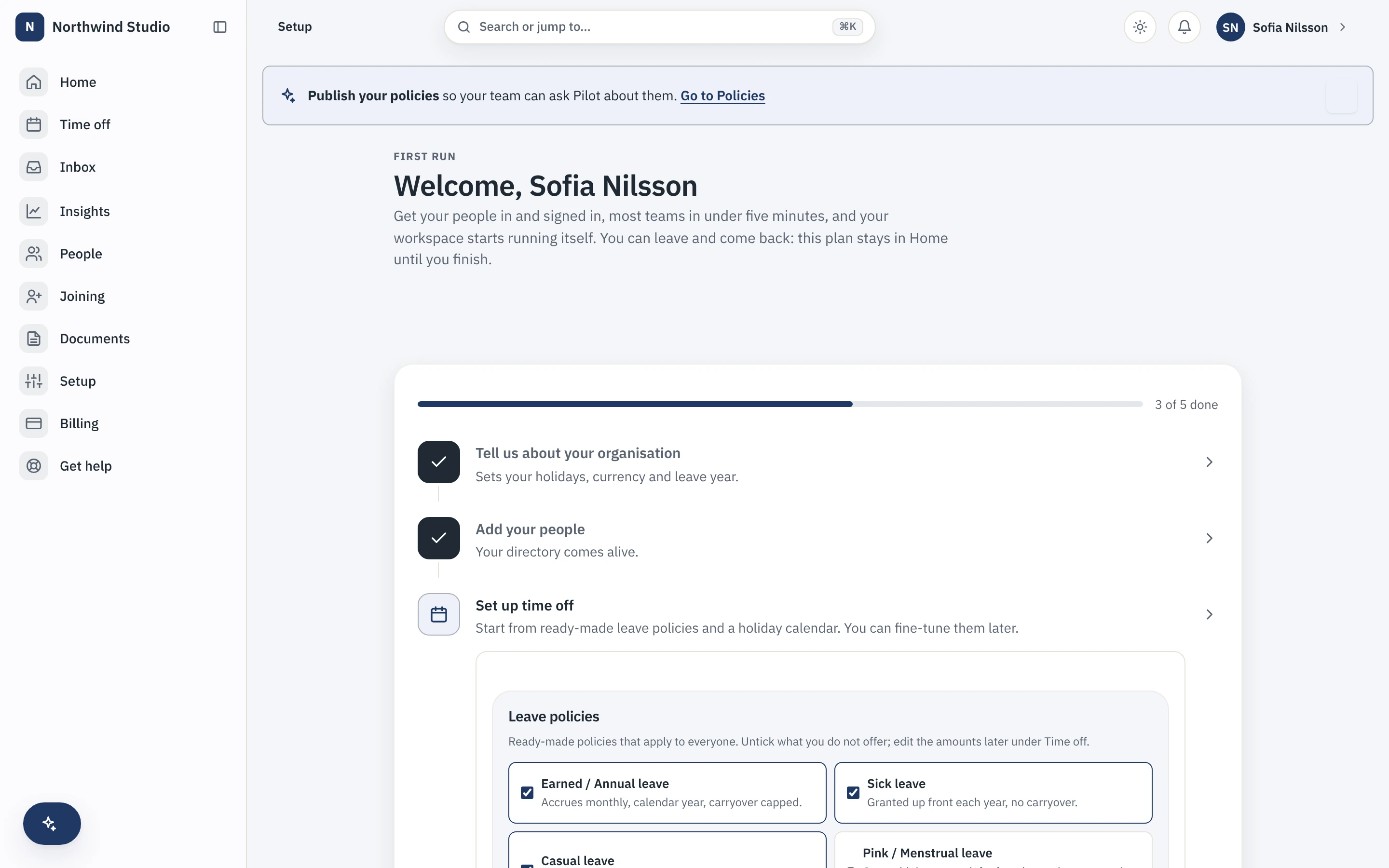Select the "Casual leave" policy title
Screen dimensions: 1389x868
(577, 861)
